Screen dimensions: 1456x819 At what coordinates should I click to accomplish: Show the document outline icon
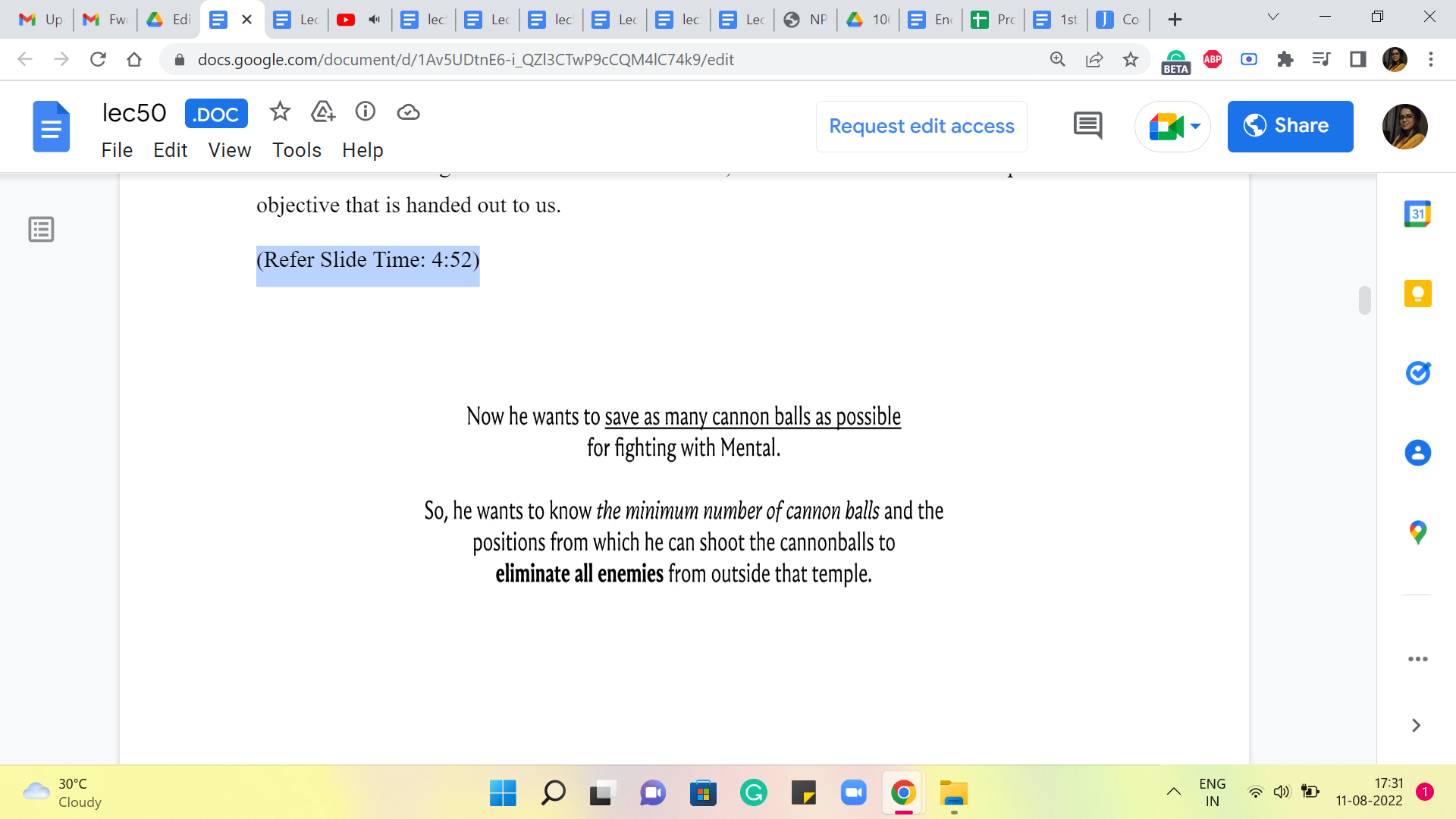pyautogui.click(x=41, y=229)
